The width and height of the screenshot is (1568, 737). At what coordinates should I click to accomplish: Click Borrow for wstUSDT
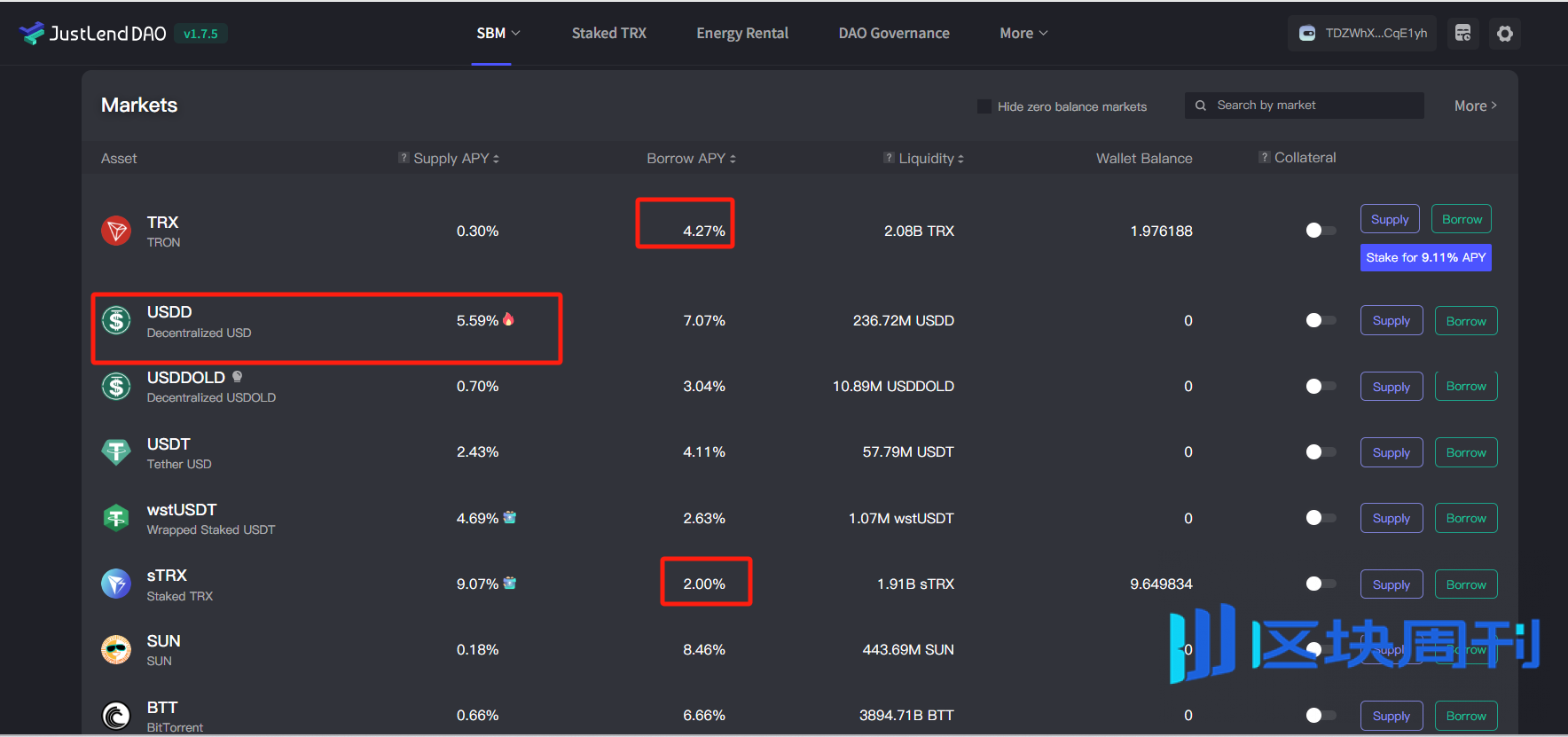pyautogui.click(x=1466, y=518)
